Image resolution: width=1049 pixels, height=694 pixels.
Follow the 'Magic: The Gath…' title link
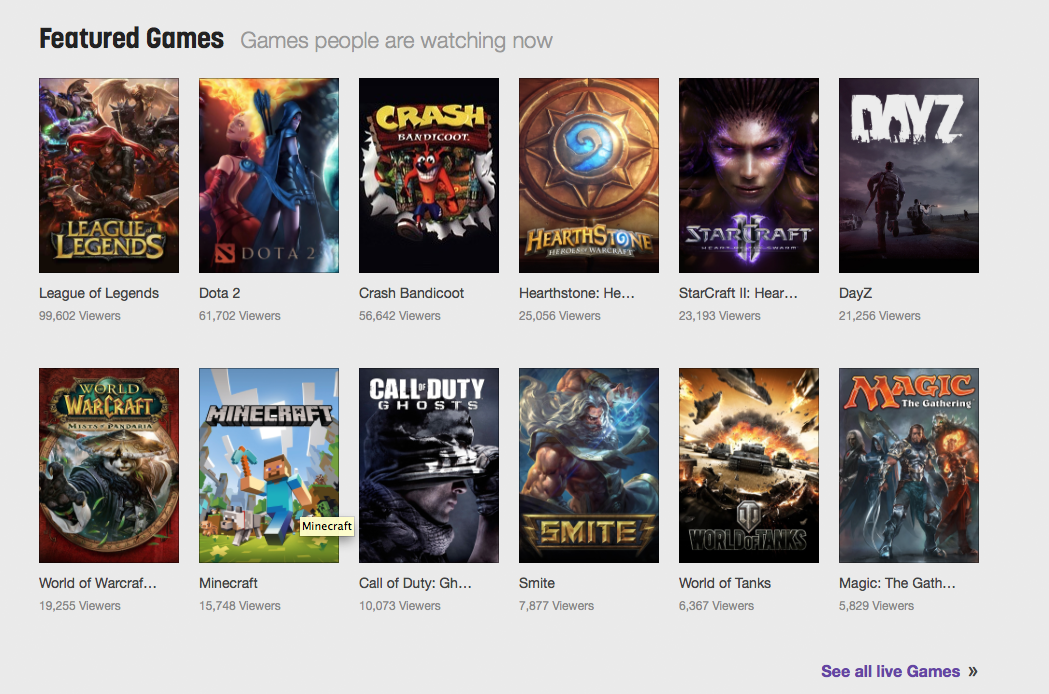897,583
